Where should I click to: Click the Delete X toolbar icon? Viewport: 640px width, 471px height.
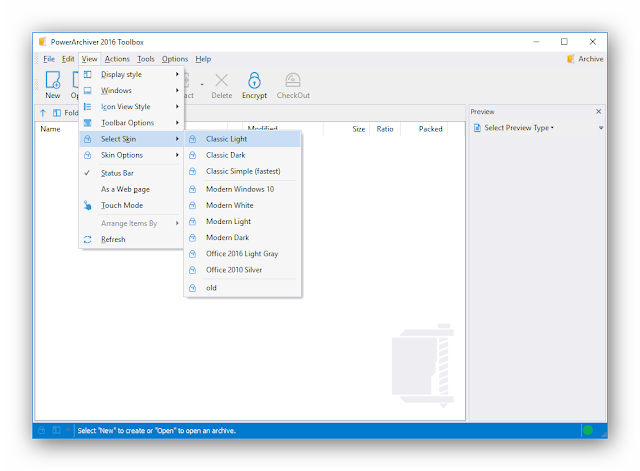[222, 80]
